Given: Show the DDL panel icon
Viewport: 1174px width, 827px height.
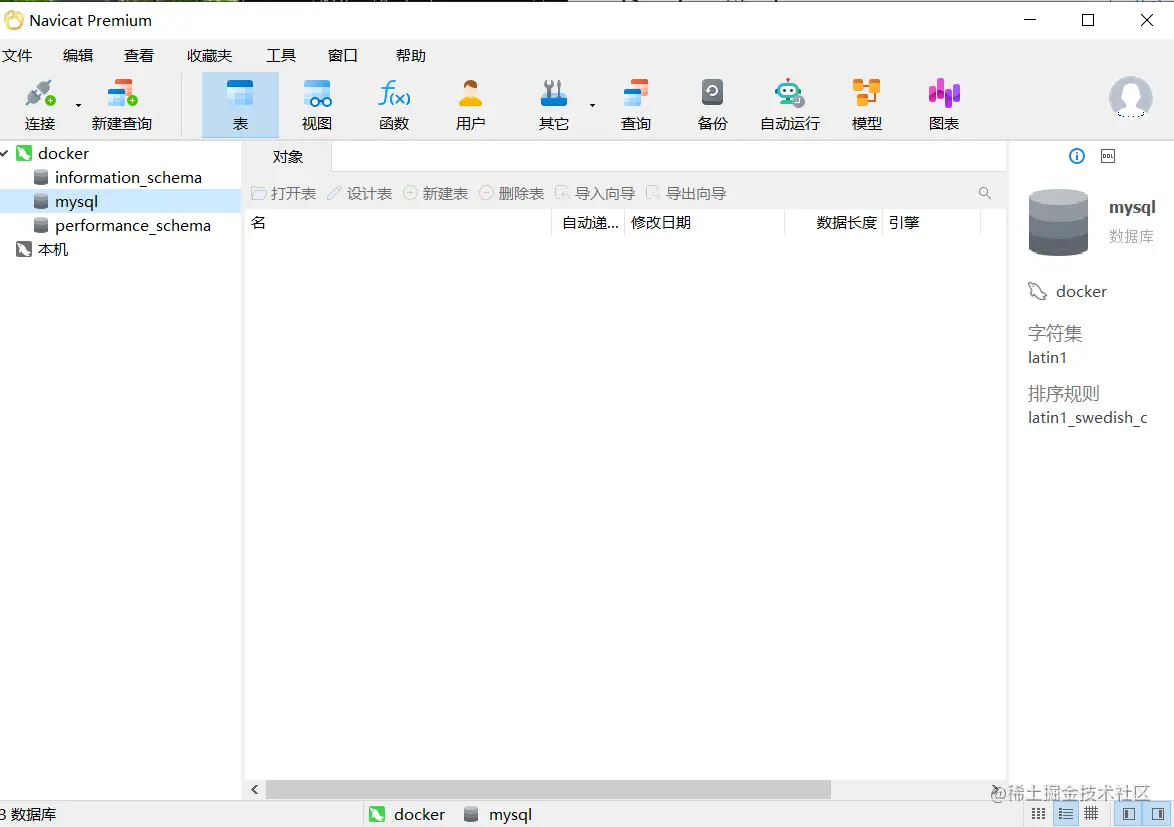Looking at the screenshot, I should [x=1108, y=156].
